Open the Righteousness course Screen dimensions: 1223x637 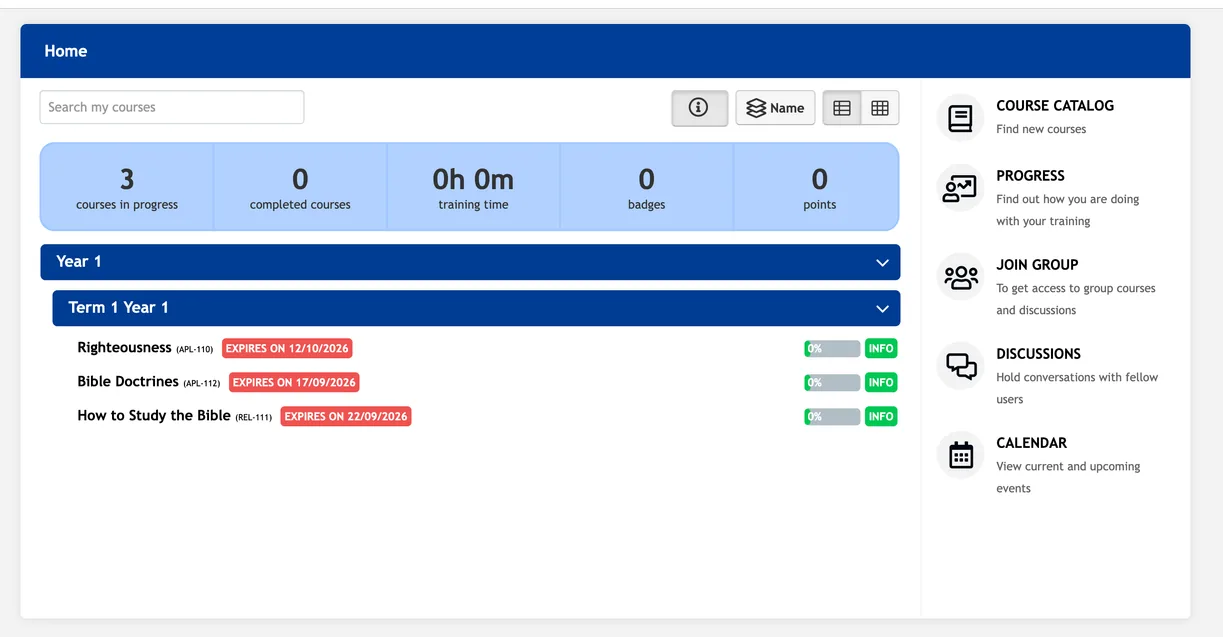pos(125,348)
